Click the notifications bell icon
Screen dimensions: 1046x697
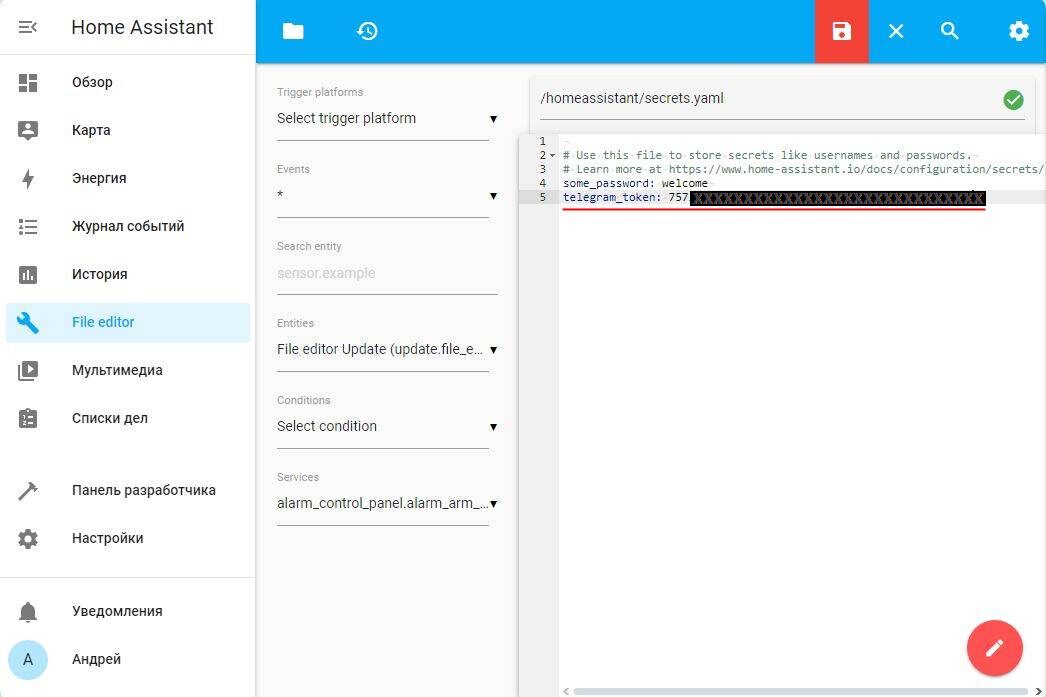[28, 612]
